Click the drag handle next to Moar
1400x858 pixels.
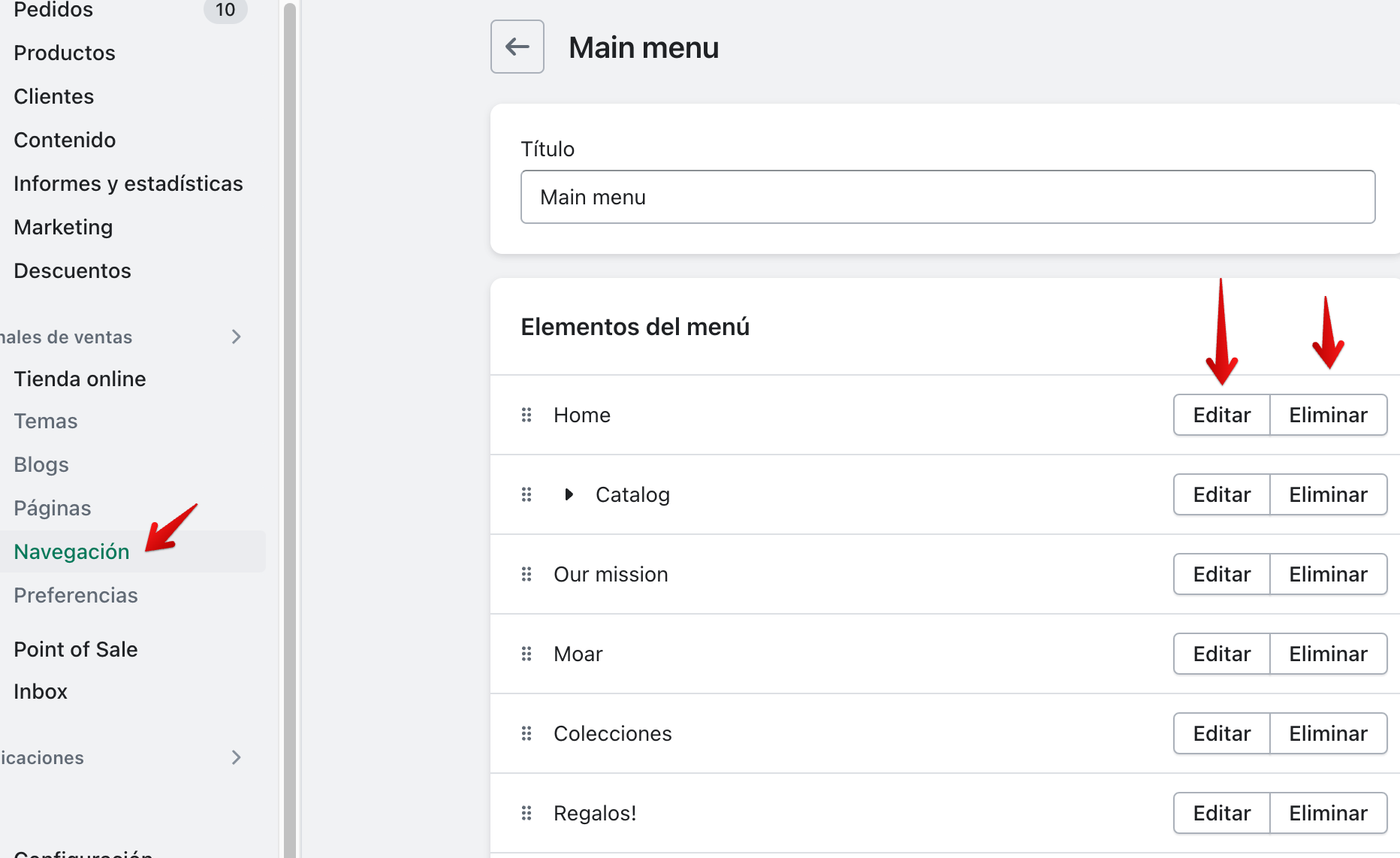point(527,654)
